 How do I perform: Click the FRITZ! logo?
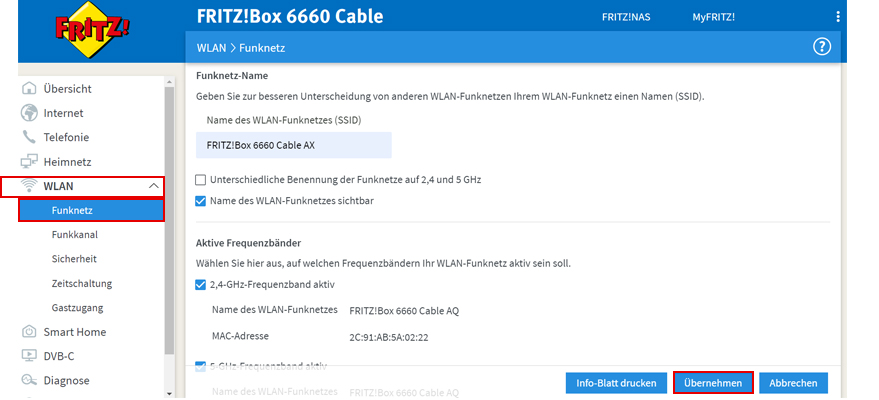coord(92,32)
